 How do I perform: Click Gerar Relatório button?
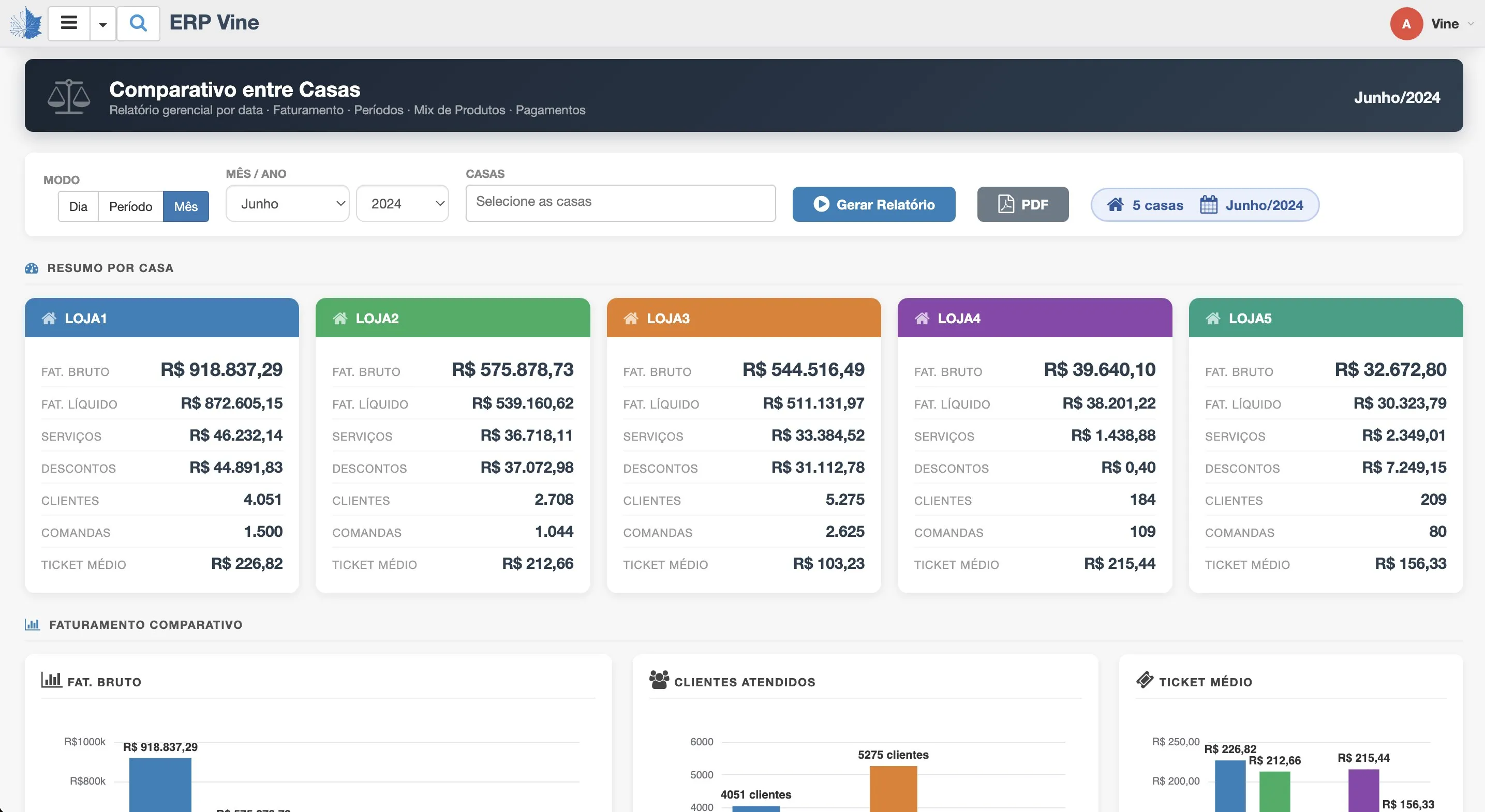874,204
